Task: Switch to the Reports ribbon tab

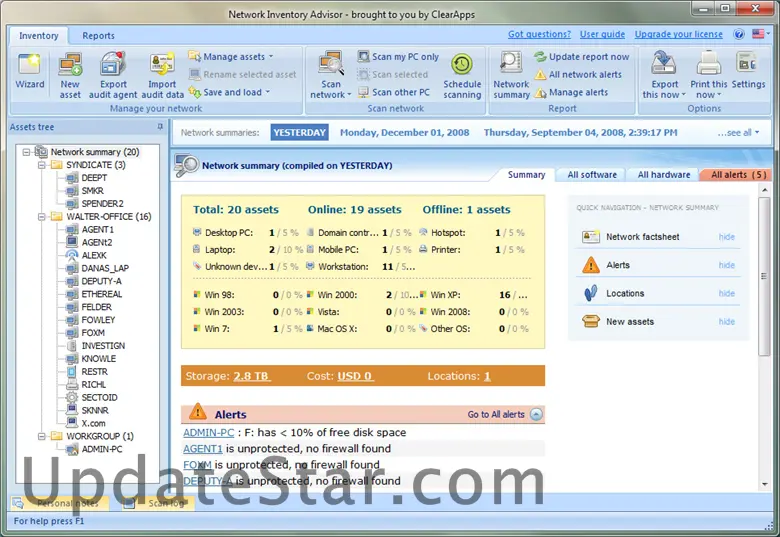Action: tap(98, 36)
